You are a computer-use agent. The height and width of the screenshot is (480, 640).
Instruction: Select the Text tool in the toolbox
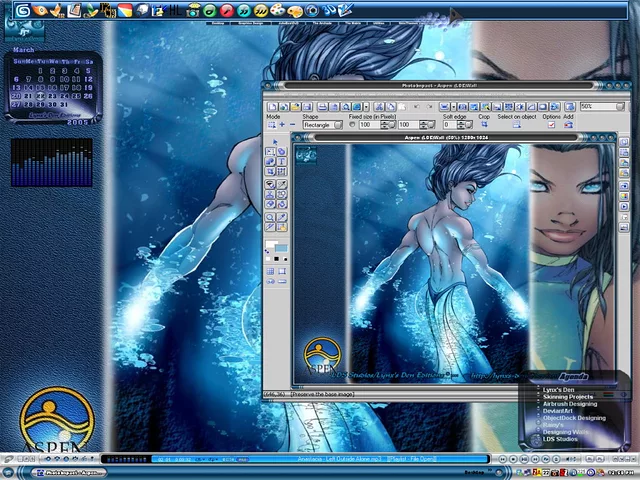282,161
